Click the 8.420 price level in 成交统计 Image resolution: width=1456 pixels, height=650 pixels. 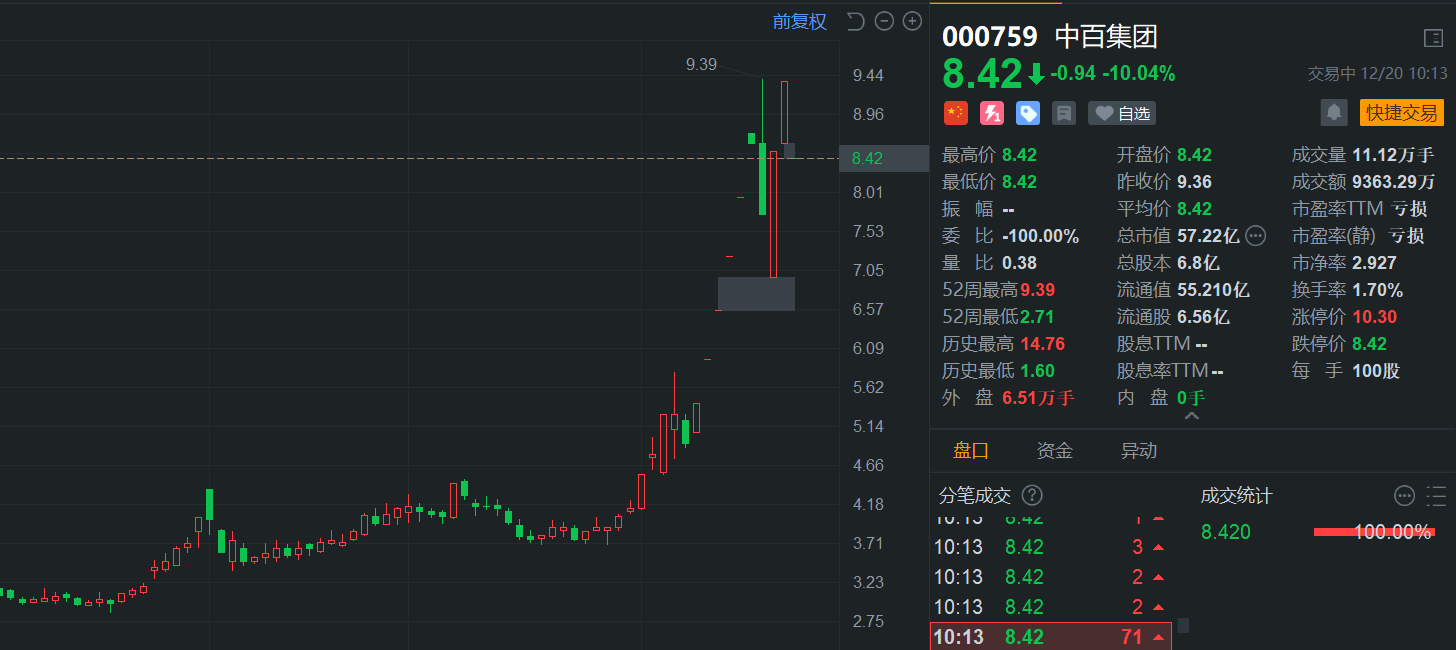click(1226, 532)
